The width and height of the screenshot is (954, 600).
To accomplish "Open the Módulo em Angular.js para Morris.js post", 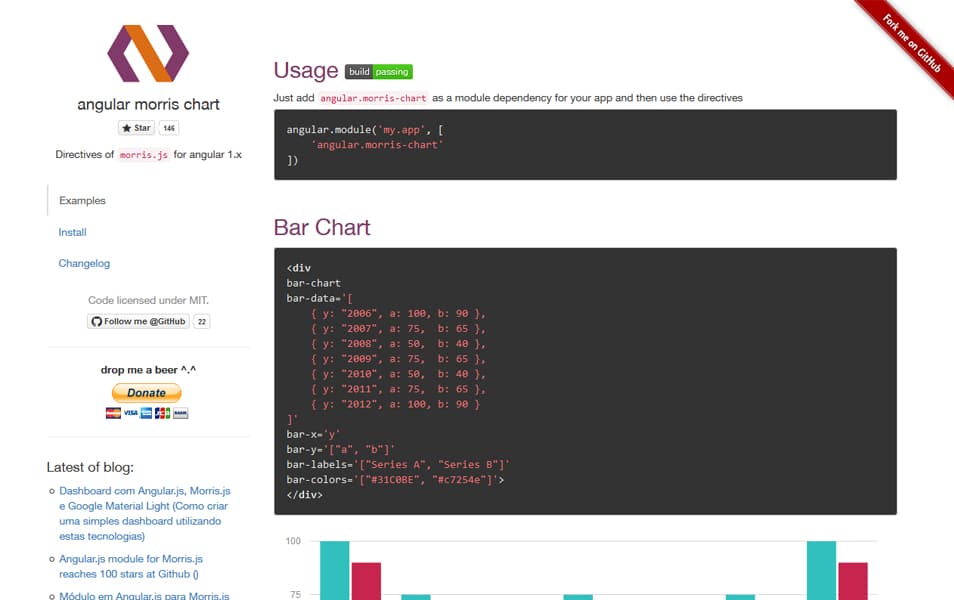I will [144, 595].
